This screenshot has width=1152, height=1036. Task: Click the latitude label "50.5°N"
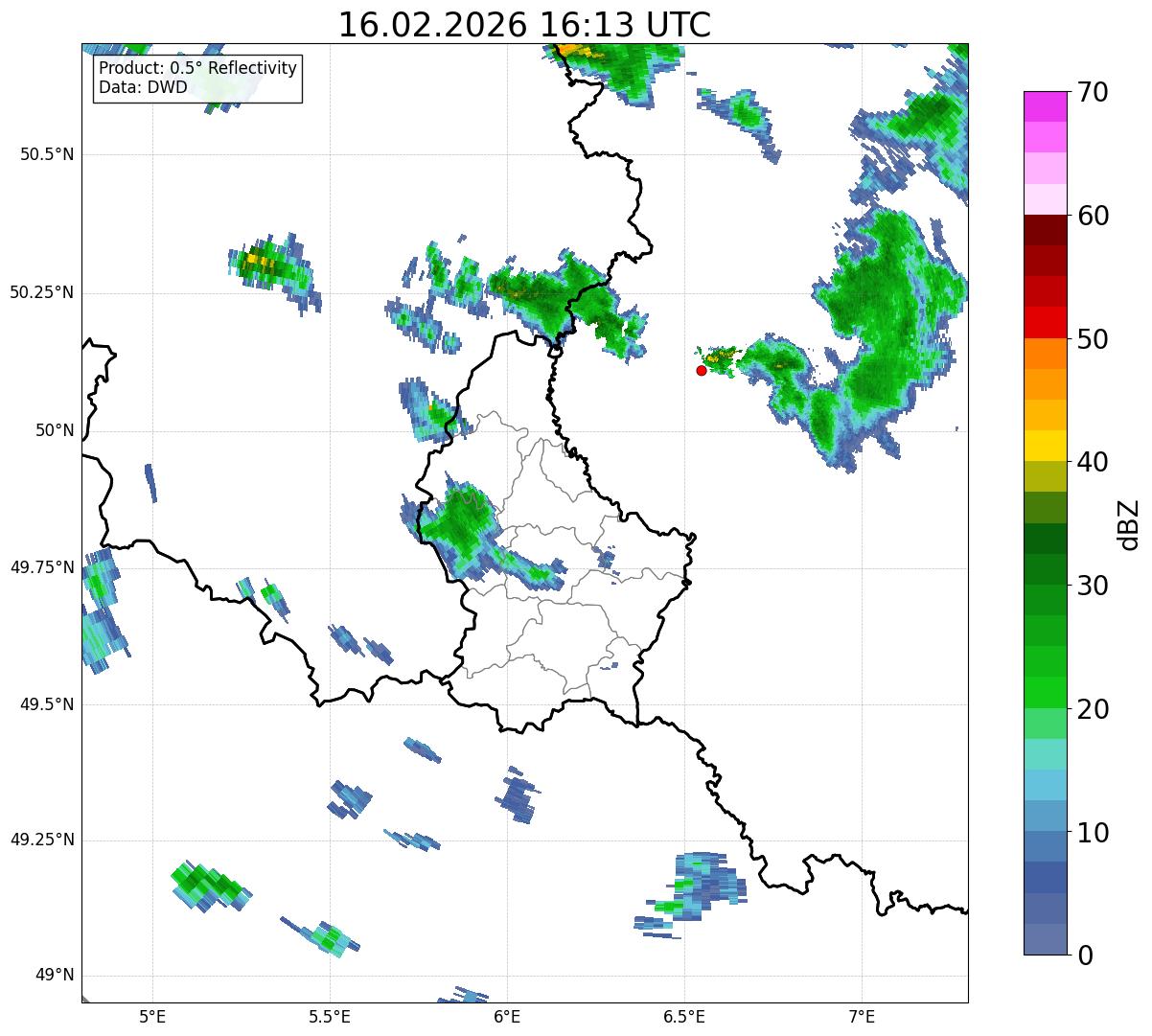click(x=47, y=154)
